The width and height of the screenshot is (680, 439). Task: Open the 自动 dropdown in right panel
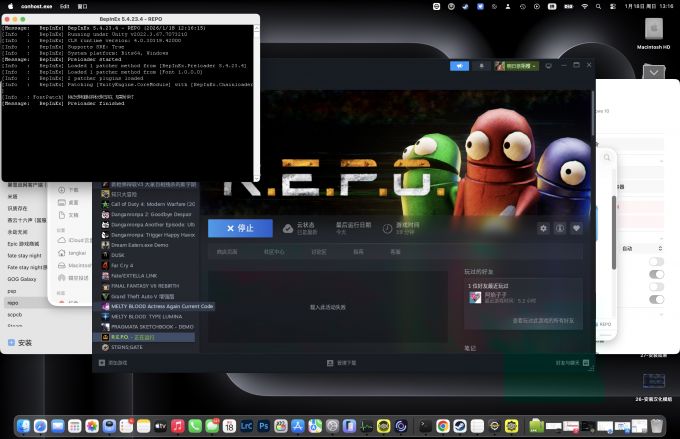[641, 248]
